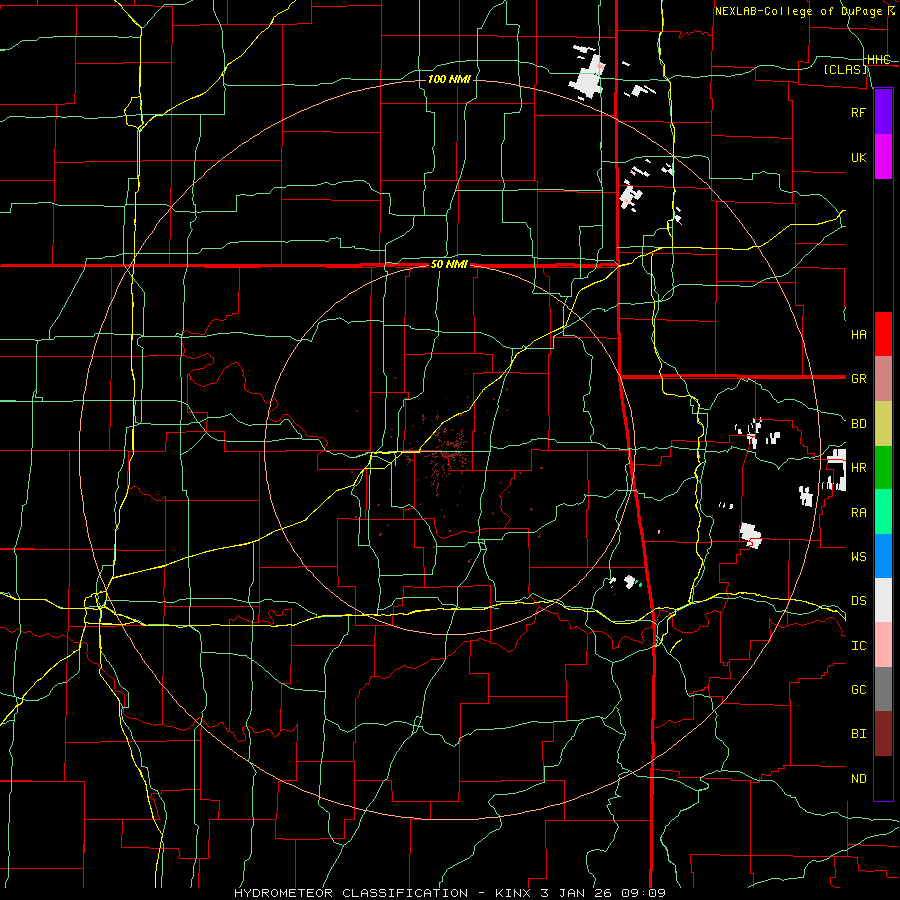This screenshot has height=900, width=900.
Task: Click the [CLAS] units label
Action: coord(845,70)
